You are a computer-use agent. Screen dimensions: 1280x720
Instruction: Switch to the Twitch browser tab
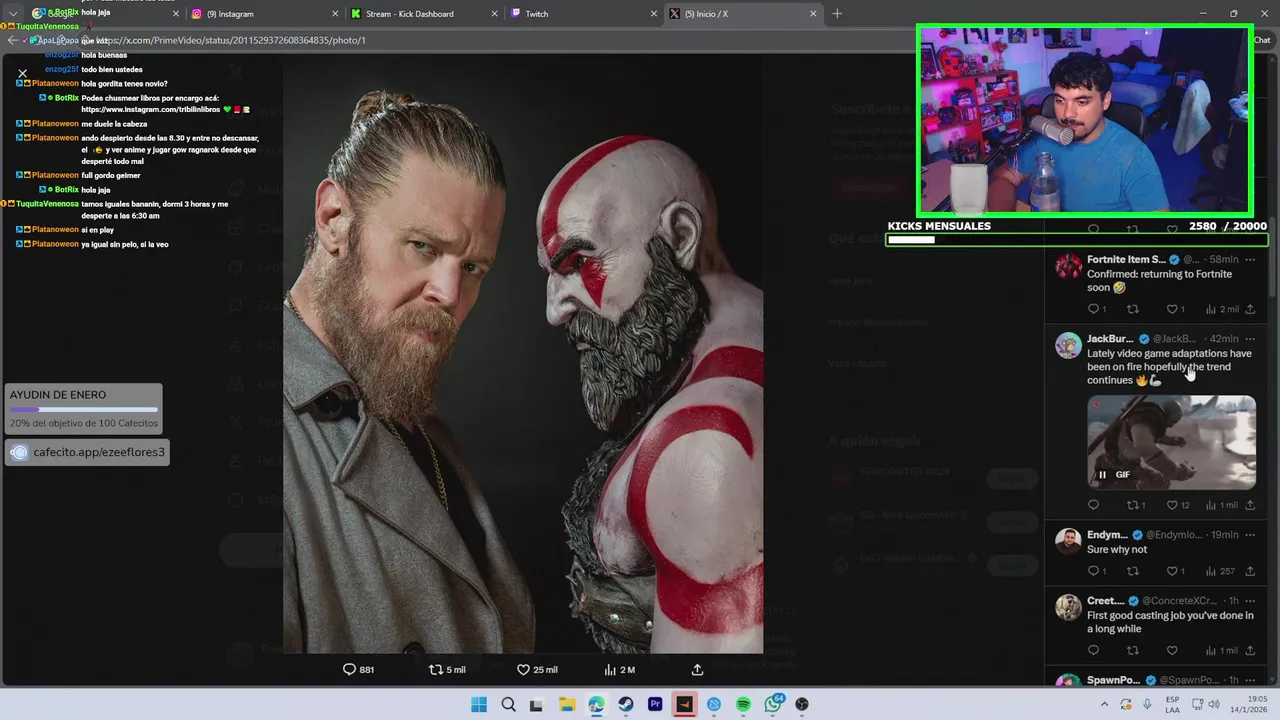[582, 14]
